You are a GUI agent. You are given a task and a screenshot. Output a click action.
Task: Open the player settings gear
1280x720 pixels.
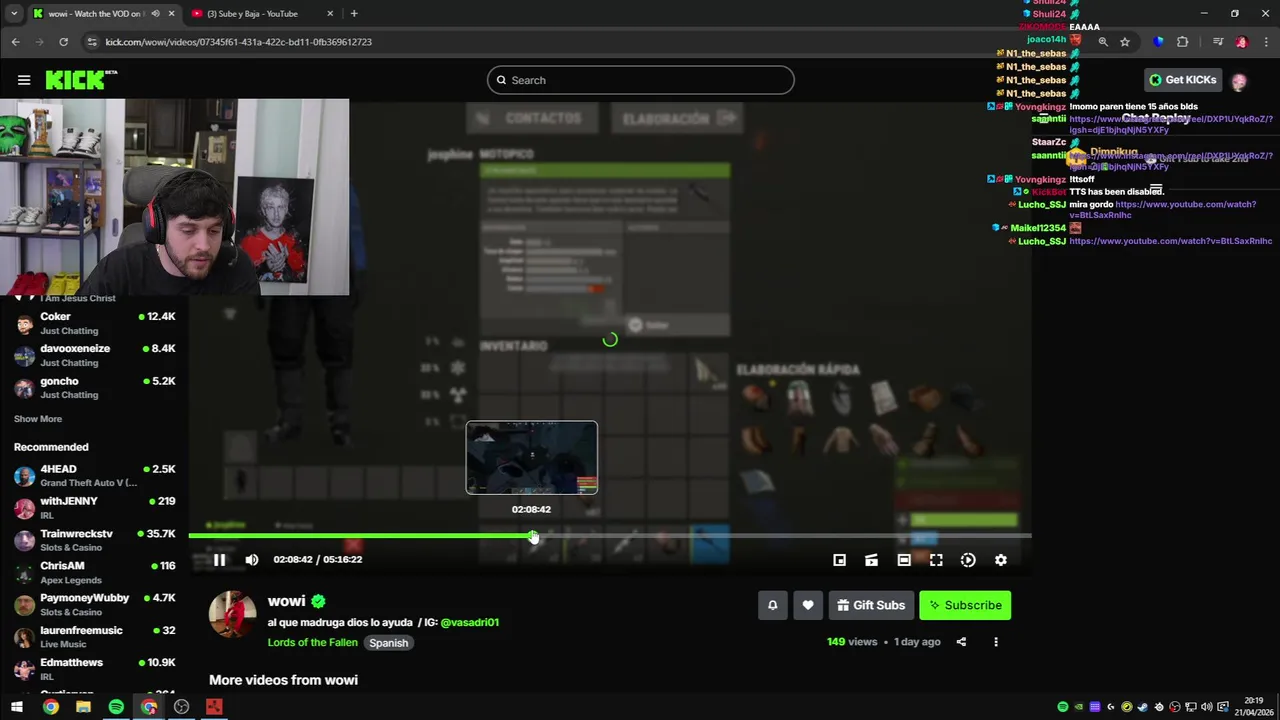pos(1001,560)
